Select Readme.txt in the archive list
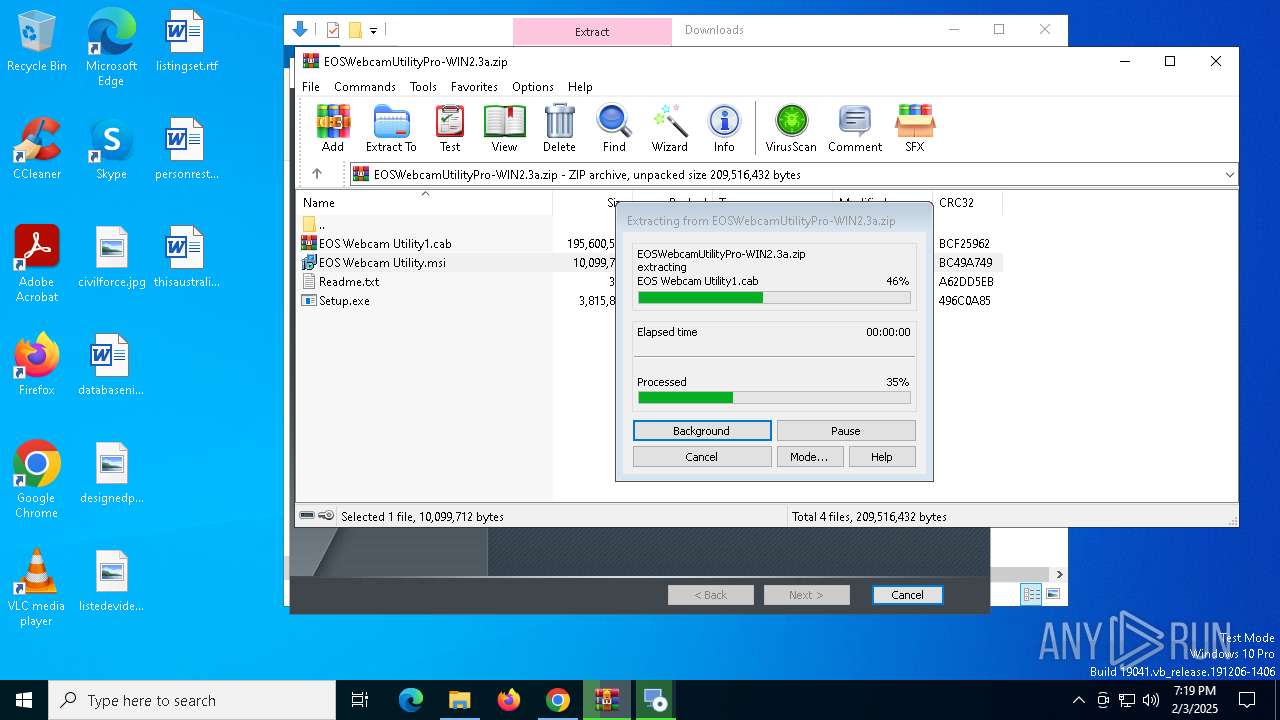Image resolution: width=1280 pixels, height=720 pixels. coord(349,282)
